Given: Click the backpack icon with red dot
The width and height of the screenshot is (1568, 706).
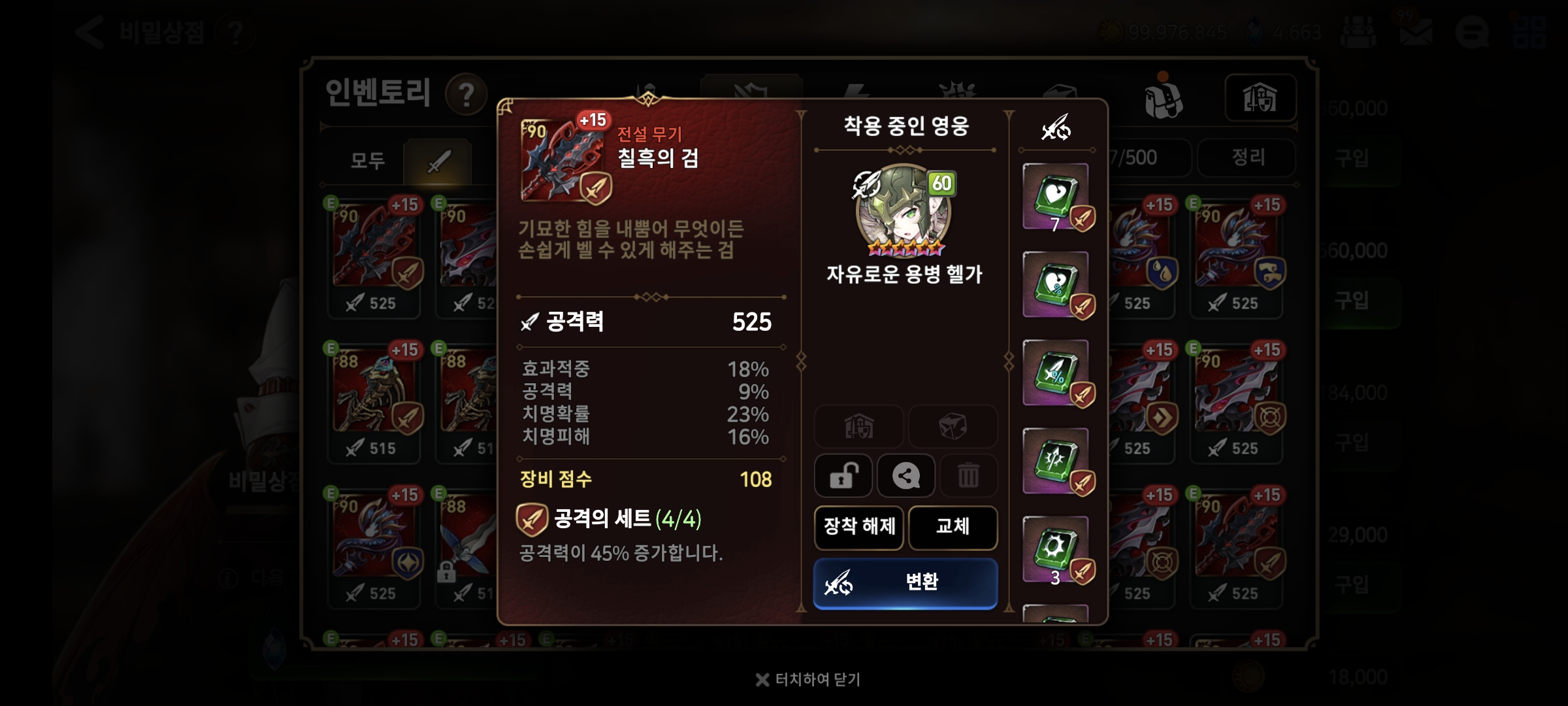Looking at the screenshot, I should 1163,97.
